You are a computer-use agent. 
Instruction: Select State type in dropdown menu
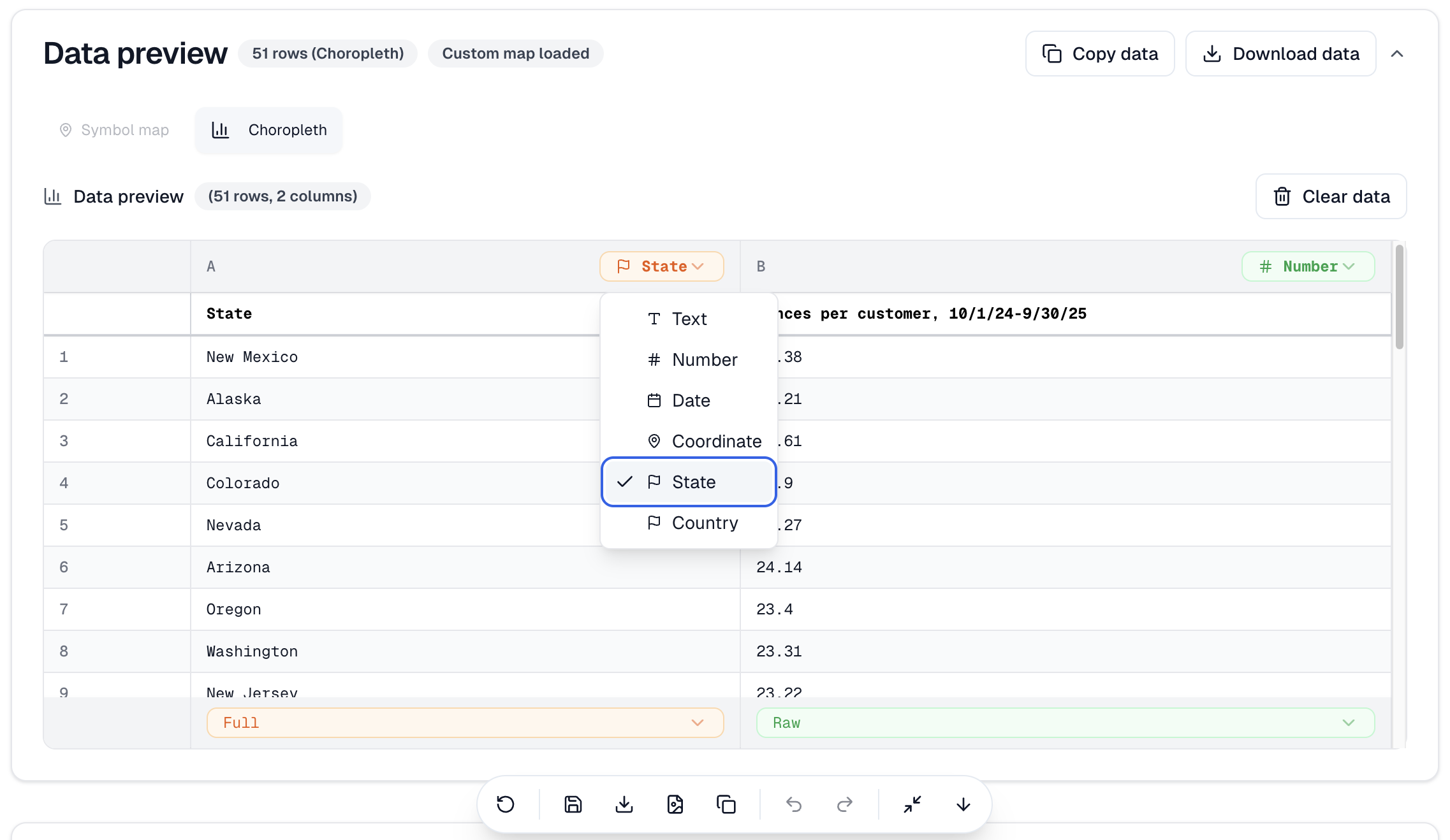coord(689,482)
